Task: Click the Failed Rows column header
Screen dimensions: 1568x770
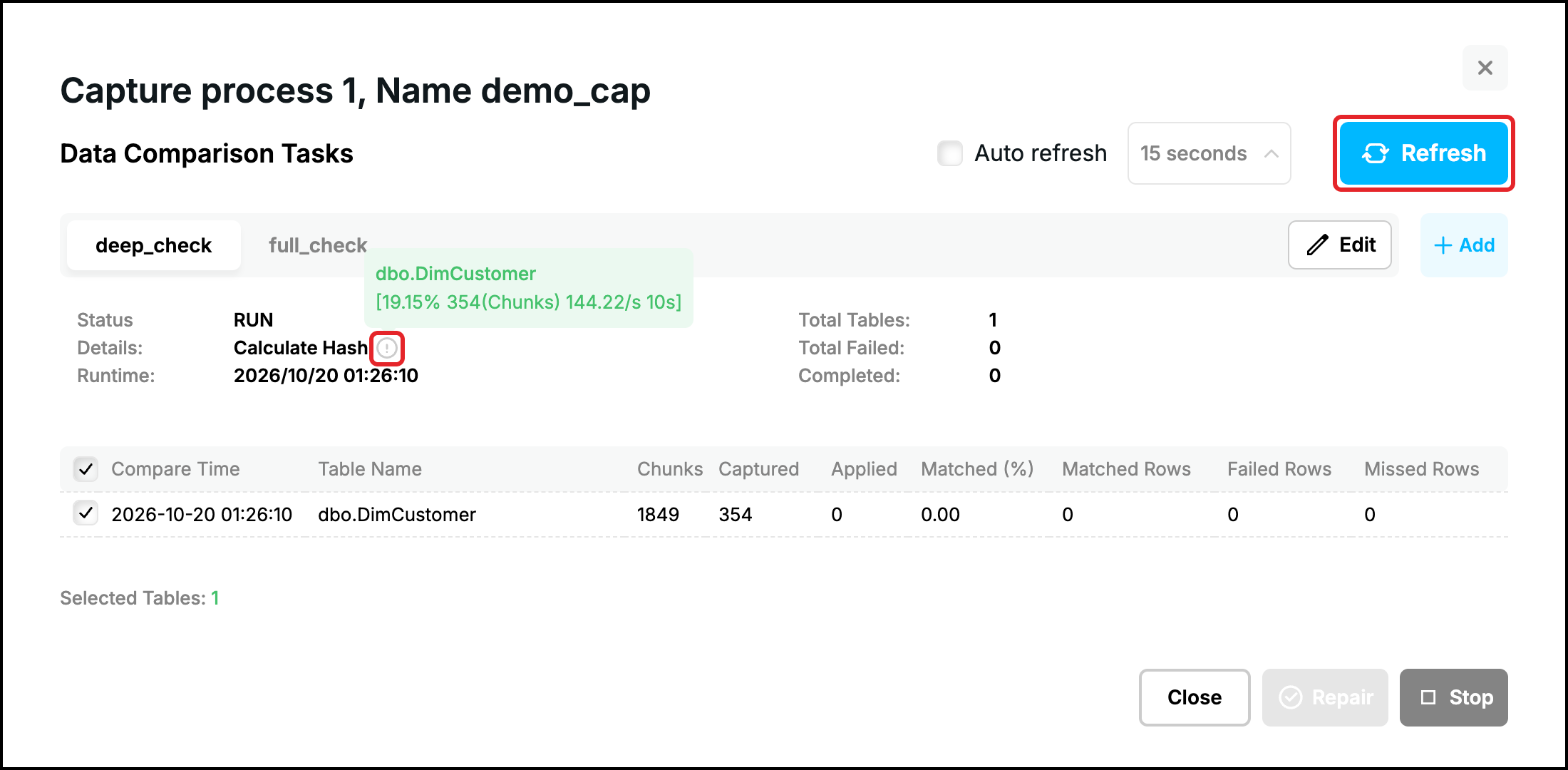Action: coord(1280,469)
